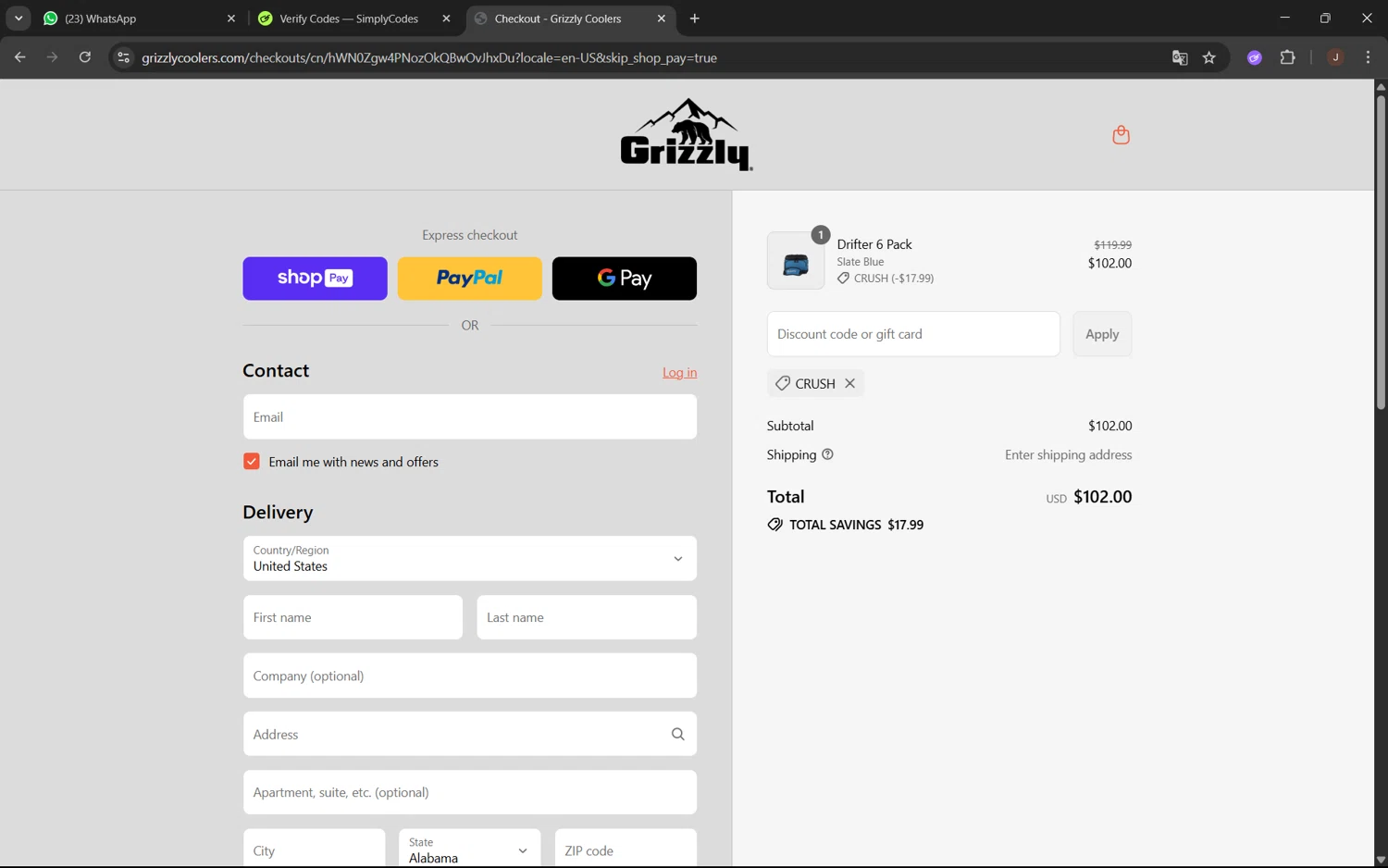The height and width of the screenshot is (868, 1388).
Task: Open the Chrome profile avatar
Action: pyautogui.click(x=1335, y=57)
